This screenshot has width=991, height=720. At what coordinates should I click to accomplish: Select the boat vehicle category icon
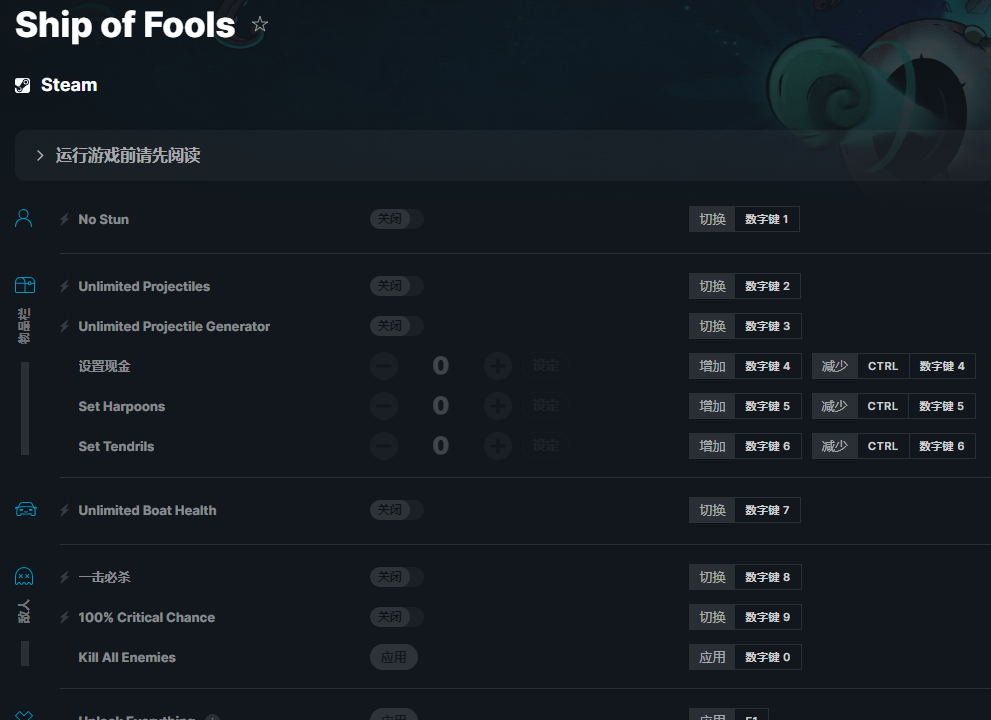25,510
